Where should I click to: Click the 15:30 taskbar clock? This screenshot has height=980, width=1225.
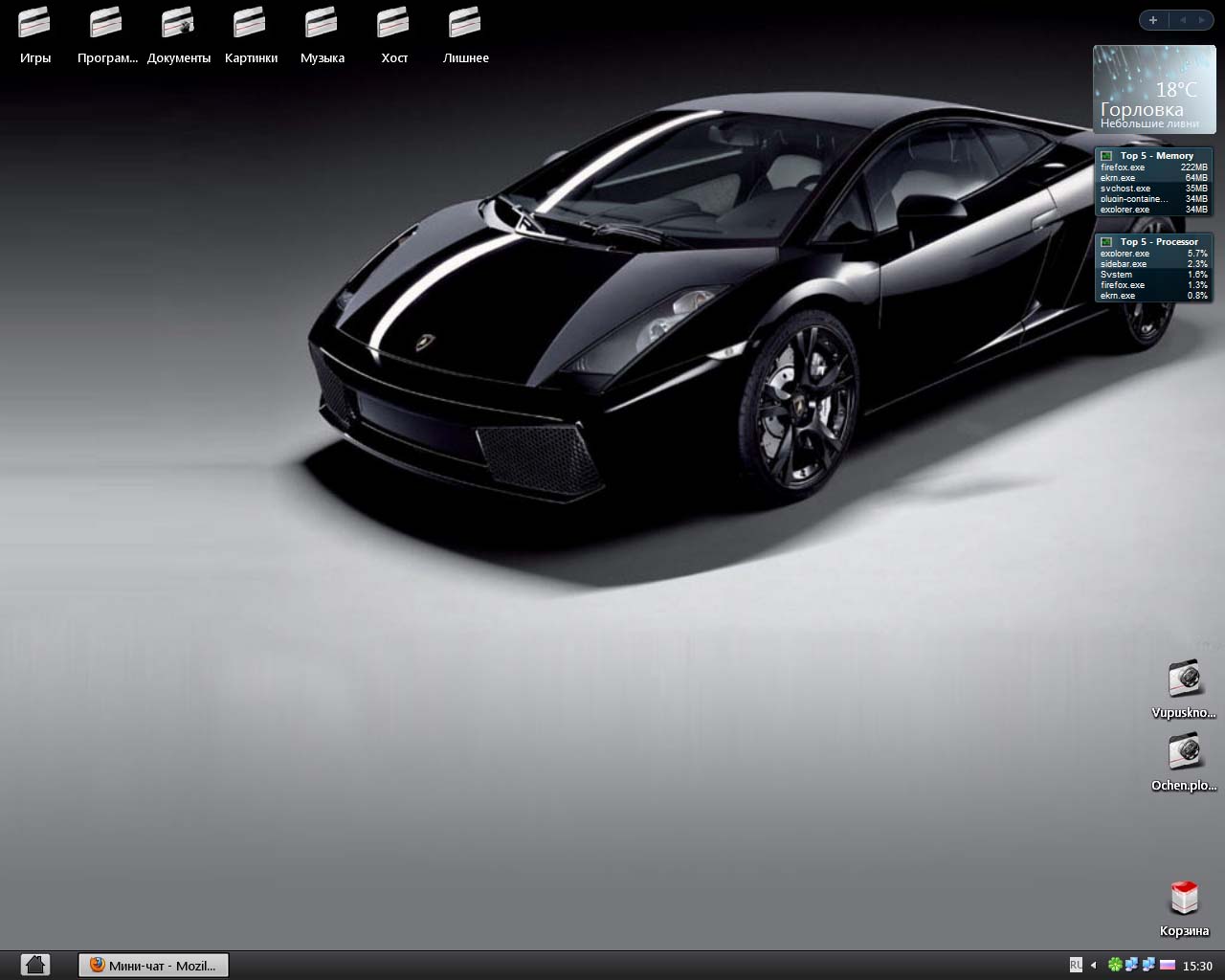(1198, 966)
